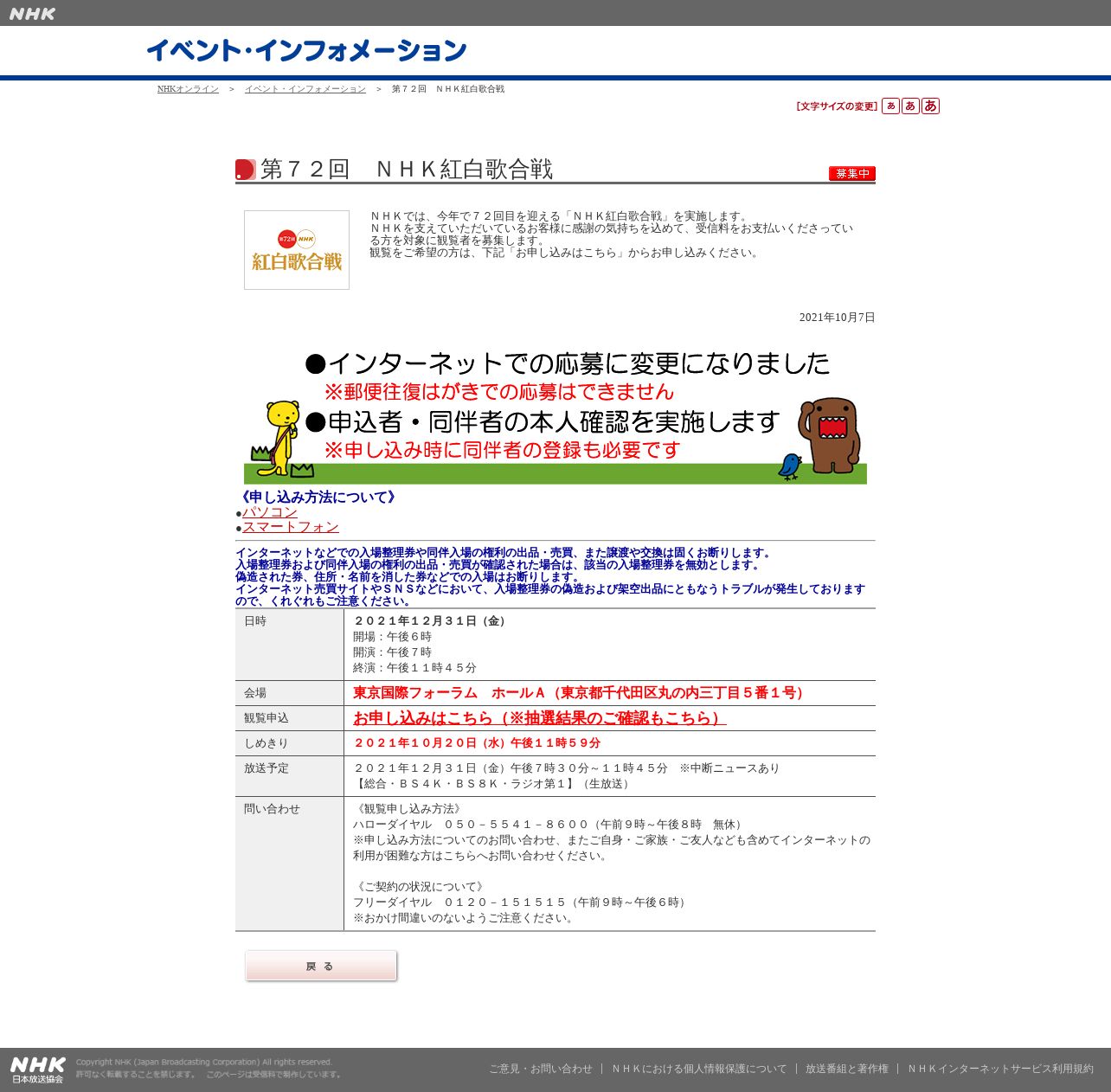This screenshot has width=1111, height=1092.
Task: Open ご意見・お問い合わせ footer link
Action: (541, 1069)
